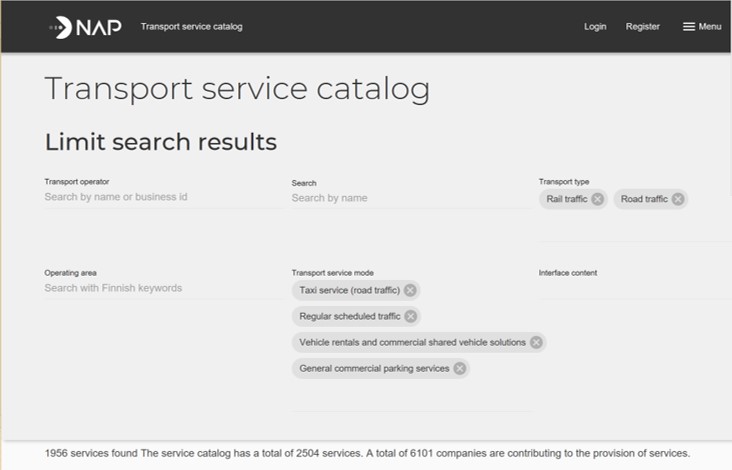Focus the Search by name field
732x470 pixels.
(x=411, y=198)
